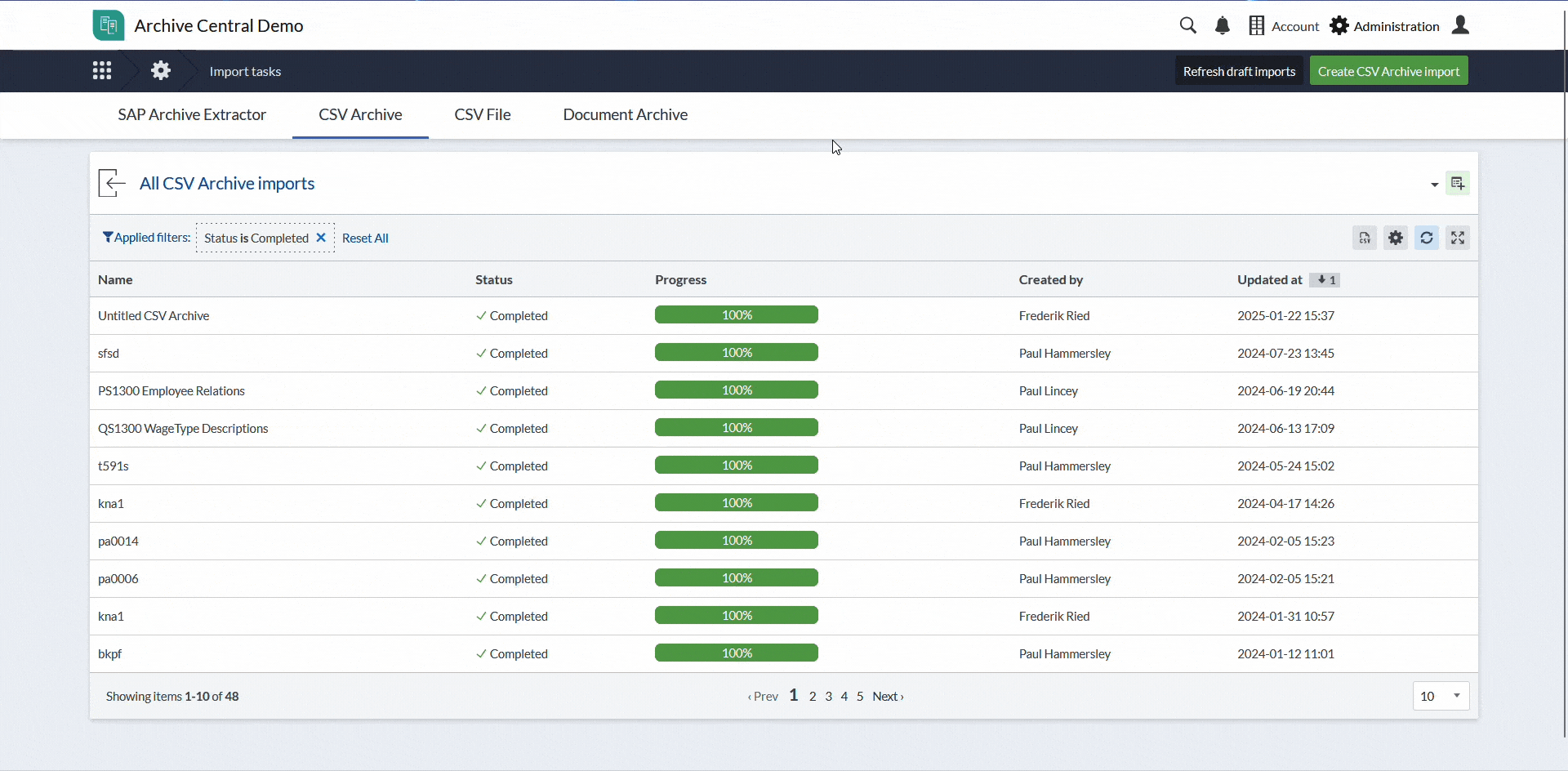Refresh the imports table
Screen dimensions: 1568x771
(x=1427, y=238)
